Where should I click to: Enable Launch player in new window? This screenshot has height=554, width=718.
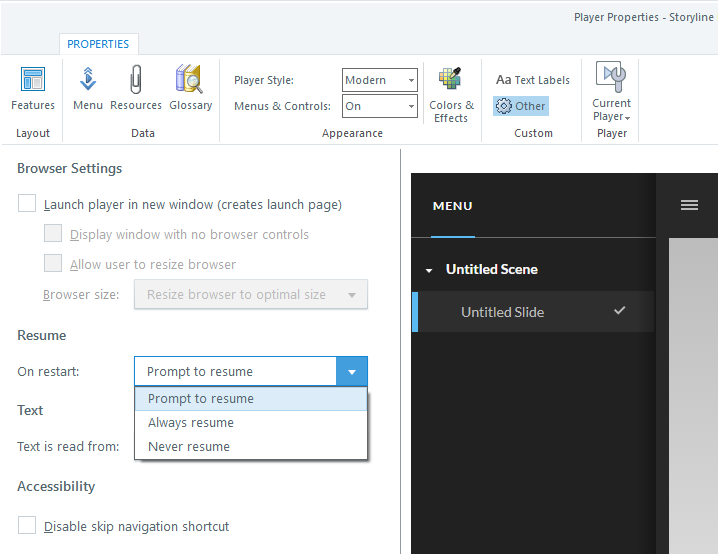point(28,204)
